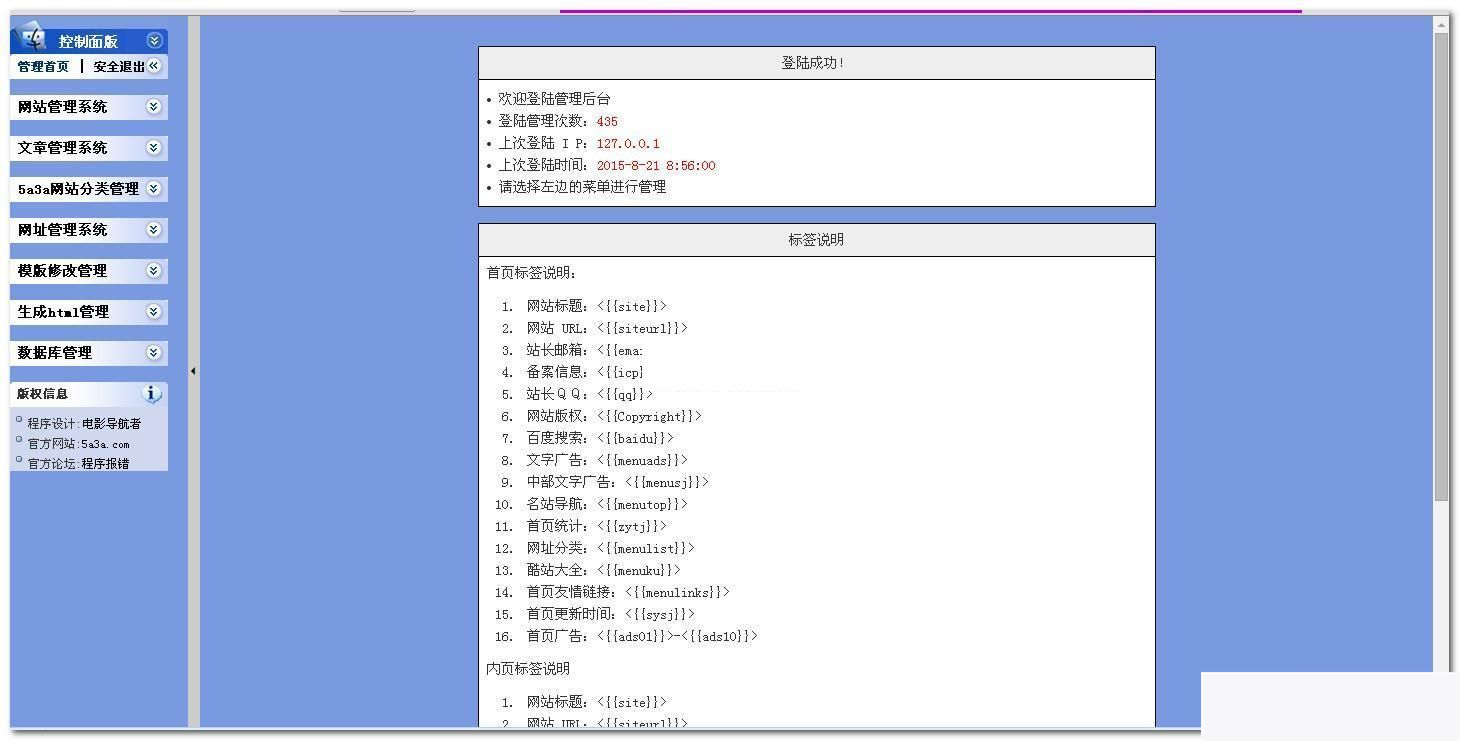Click the chevron icon on 控制面版 header

[154, 40]
